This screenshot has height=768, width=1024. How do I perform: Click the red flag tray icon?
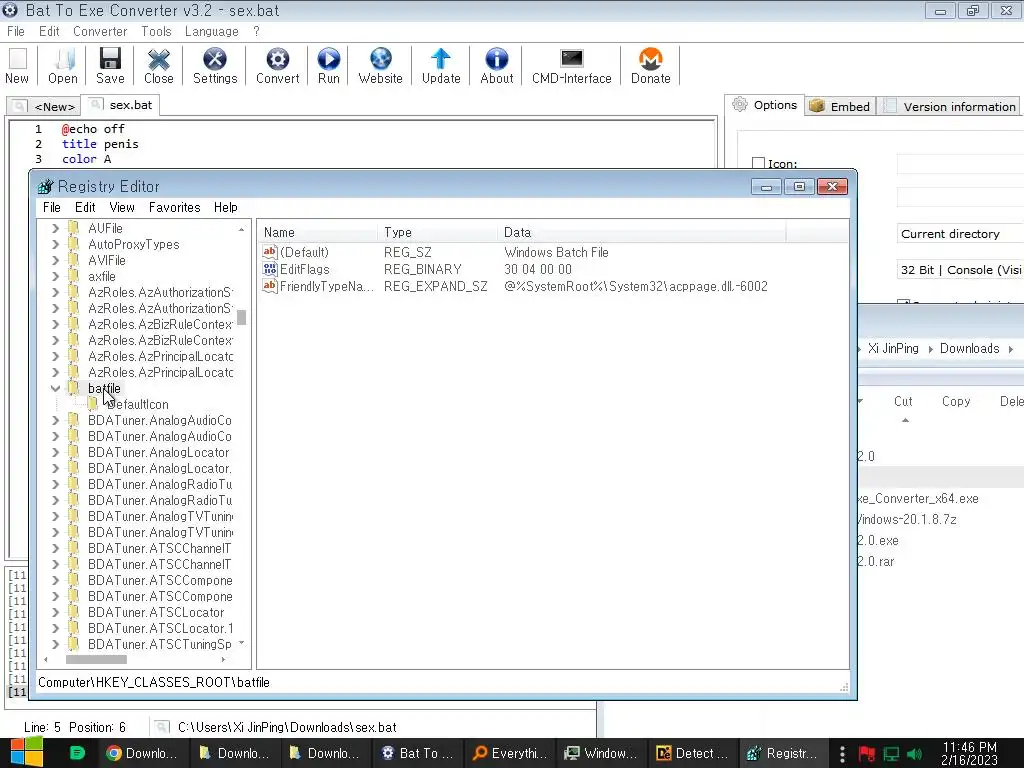click(867, 754)
